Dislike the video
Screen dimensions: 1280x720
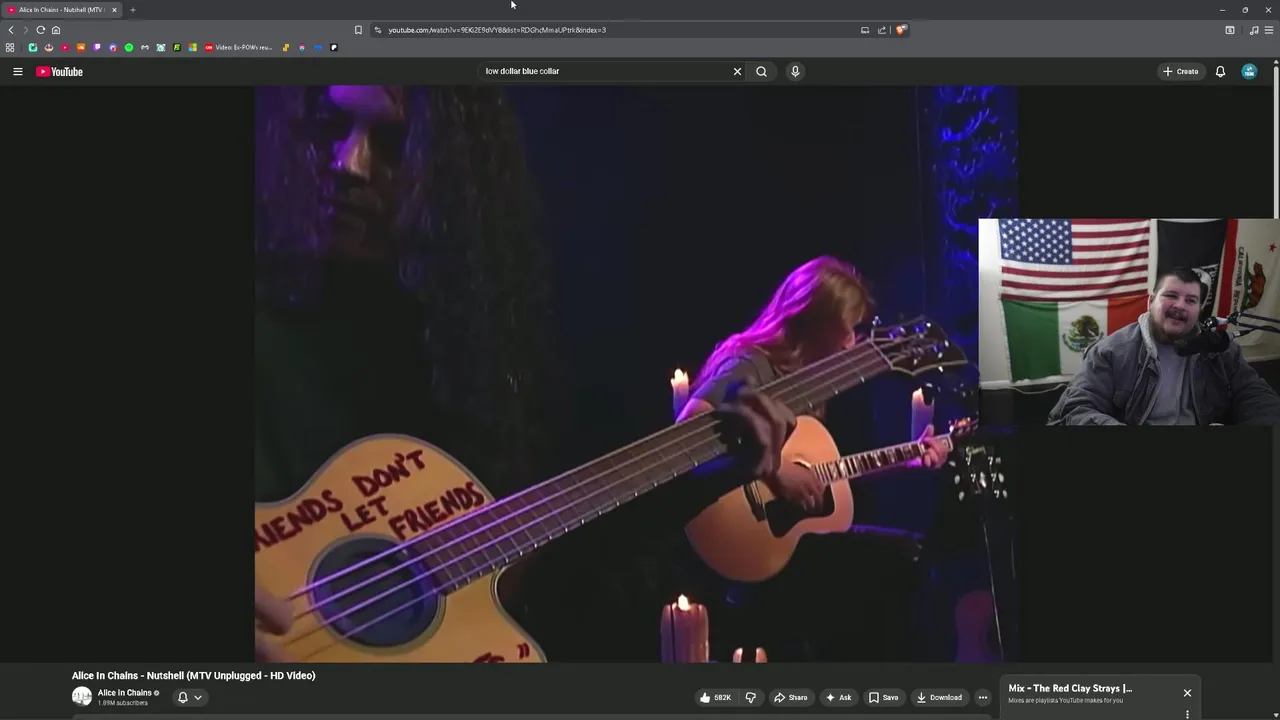[x=751, y=697]
